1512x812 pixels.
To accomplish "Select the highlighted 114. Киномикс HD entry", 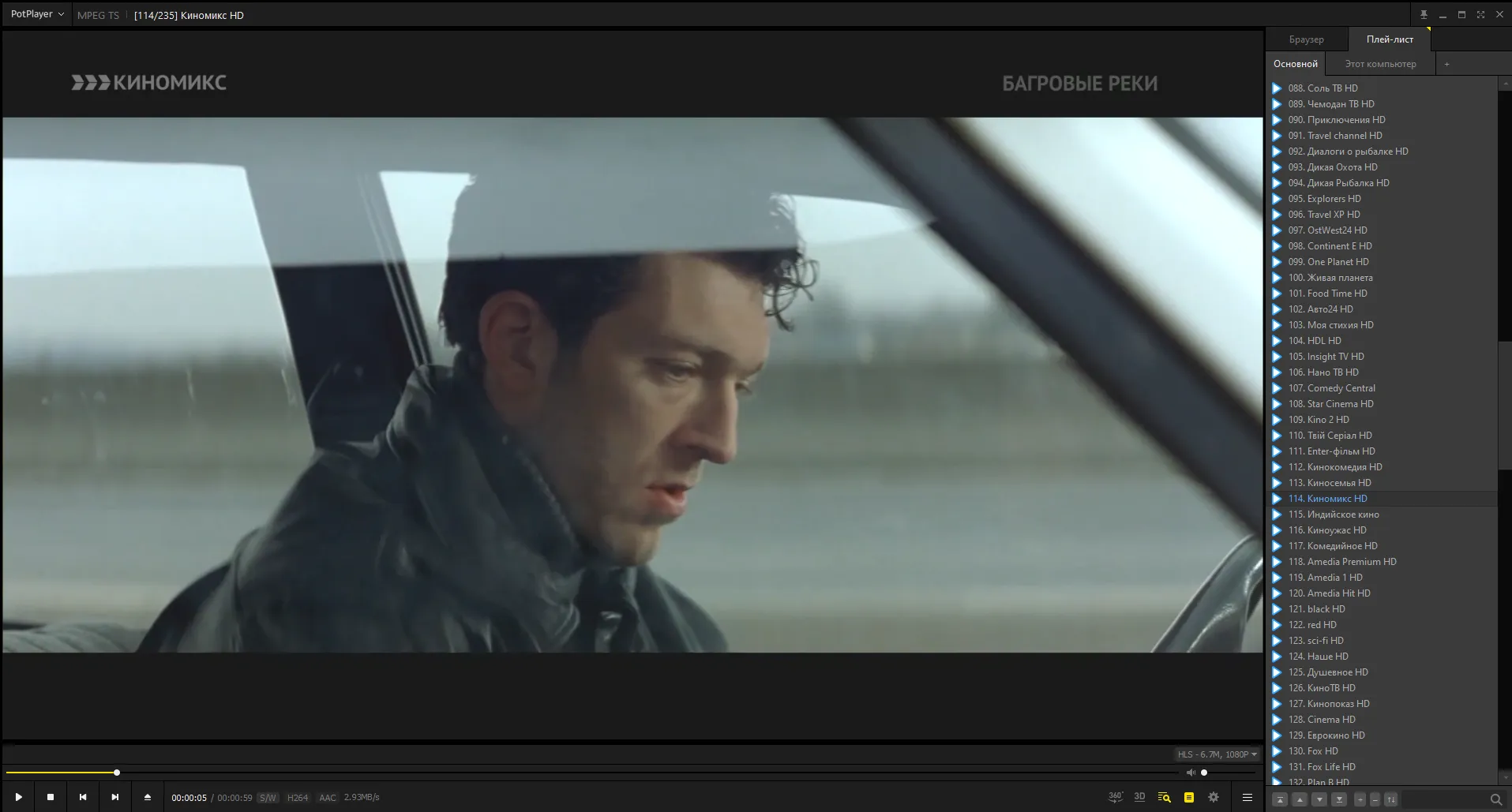I will point(1382,499).
